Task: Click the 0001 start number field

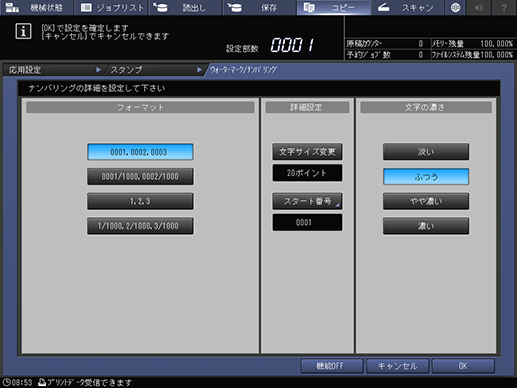Action: click(307, 222)
